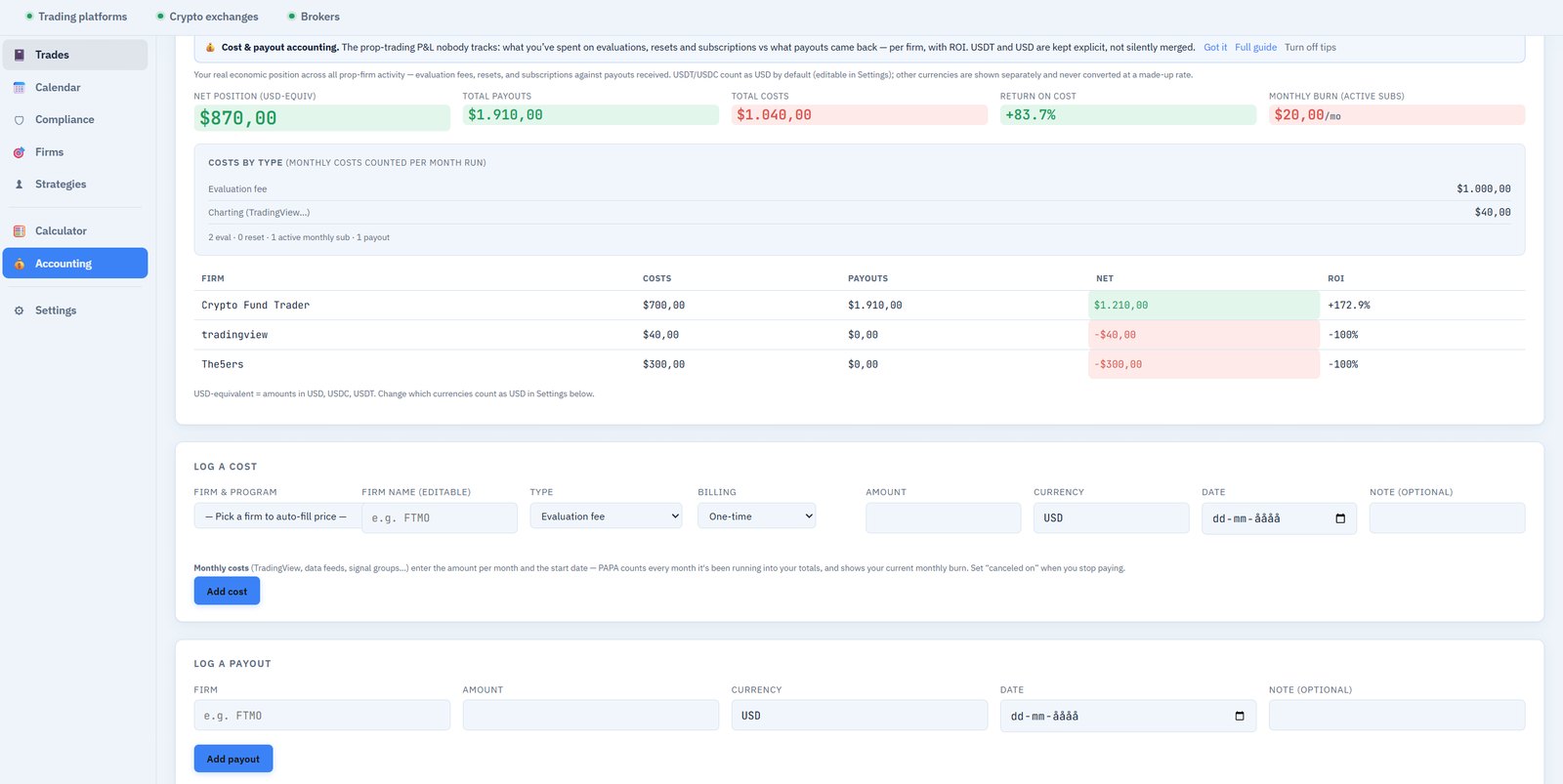This screenshot has height=784, width=1563.
Task: Click the Add payout button
Action: (232, 759)
